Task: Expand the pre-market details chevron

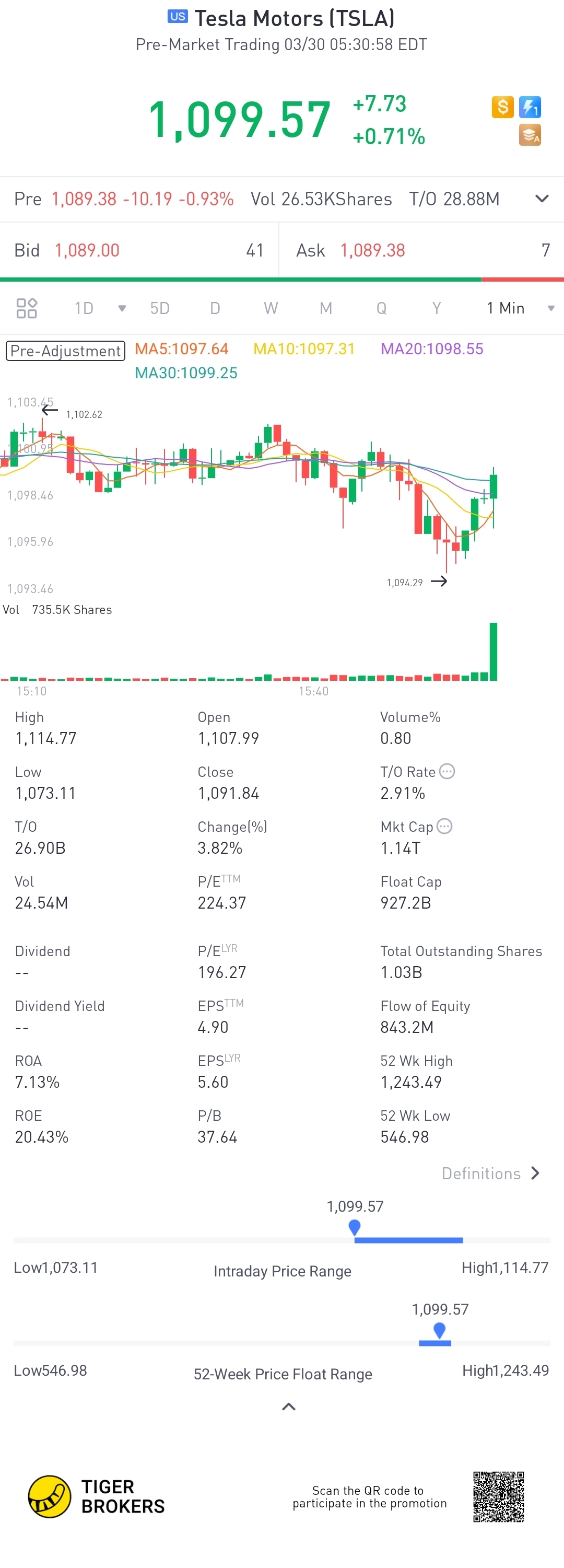Action: coord(542,199)
